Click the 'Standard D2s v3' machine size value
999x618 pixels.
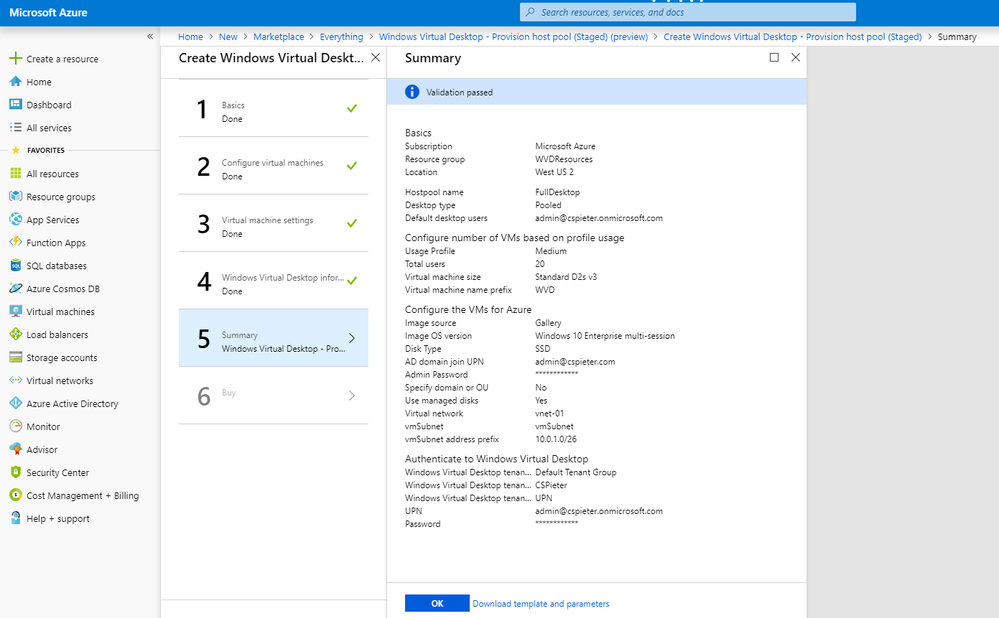566,277
